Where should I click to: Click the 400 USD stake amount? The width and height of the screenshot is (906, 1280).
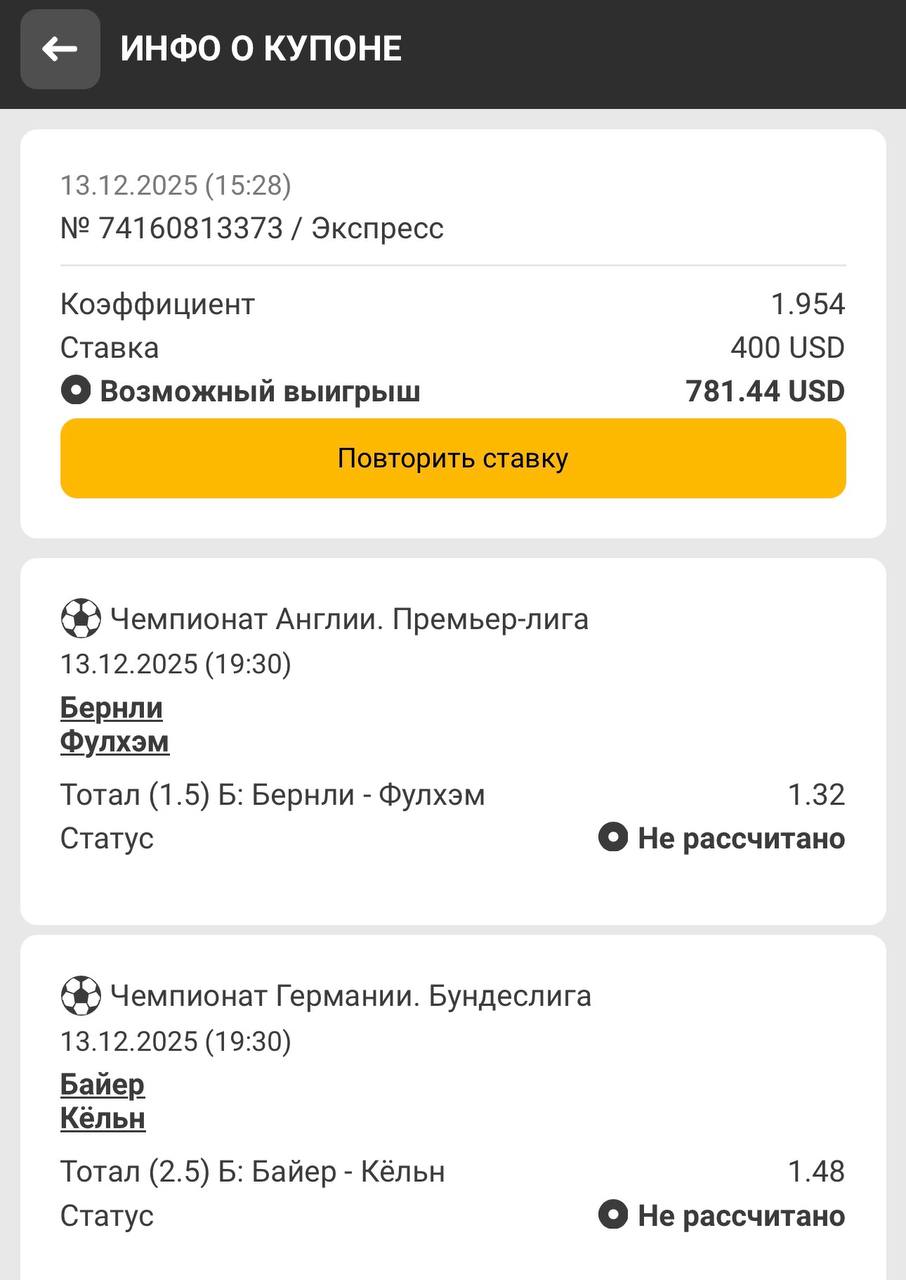[787, 348]
